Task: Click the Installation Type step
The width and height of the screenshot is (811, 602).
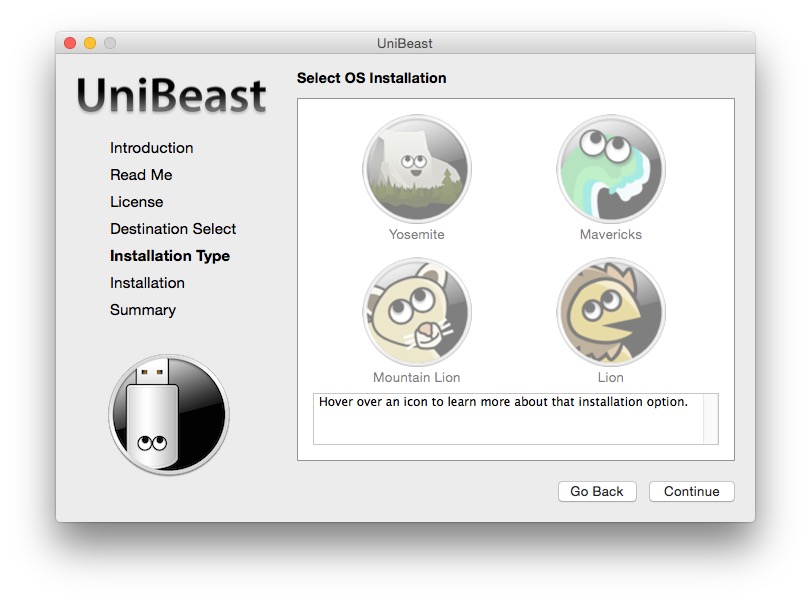Action: (x=170, y=256)
